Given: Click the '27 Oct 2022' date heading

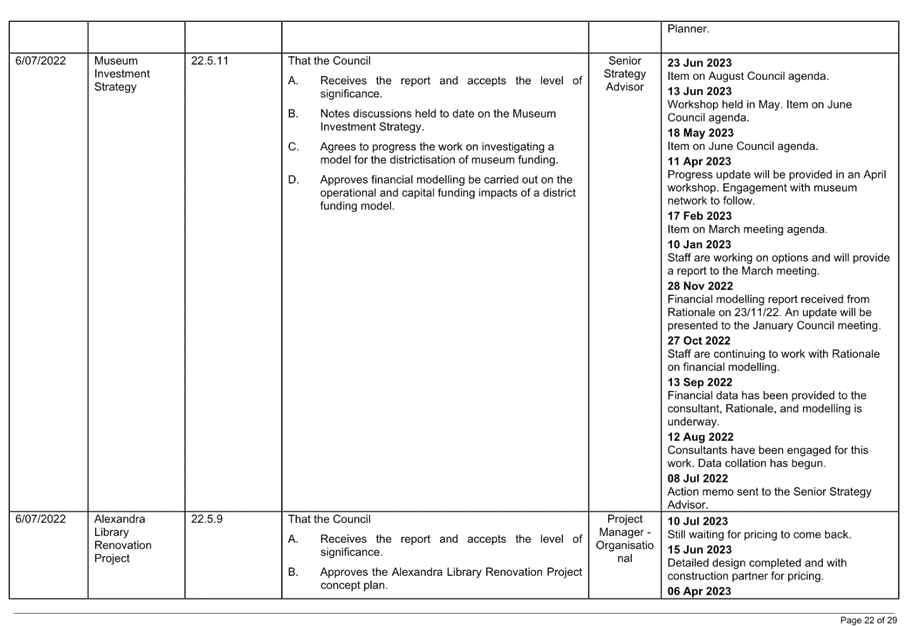Looking at the screenshot, I should (699, 341).
